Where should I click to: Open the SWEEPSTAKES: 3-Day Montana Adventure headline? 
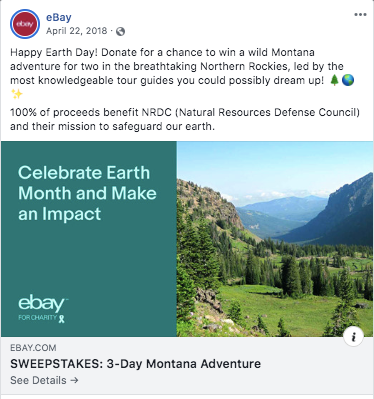tap(135, 364)
